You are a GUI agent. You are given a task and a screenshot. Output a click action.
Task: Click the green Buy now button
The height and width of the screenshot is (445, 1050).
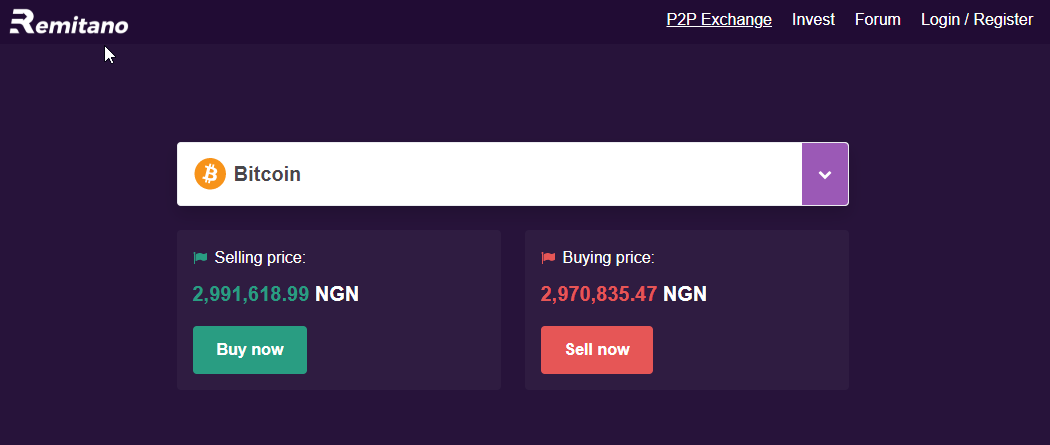point(250,350)
